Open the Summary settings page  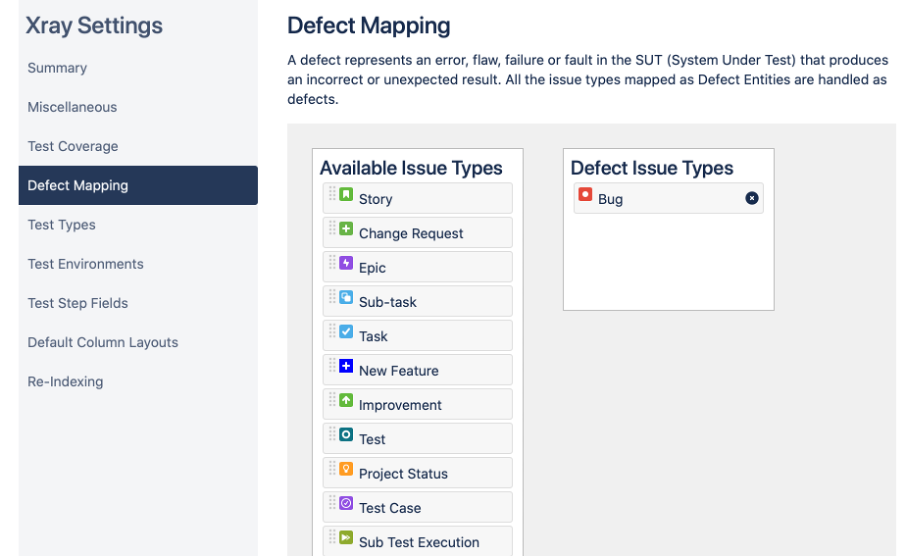tap(57, 68)
